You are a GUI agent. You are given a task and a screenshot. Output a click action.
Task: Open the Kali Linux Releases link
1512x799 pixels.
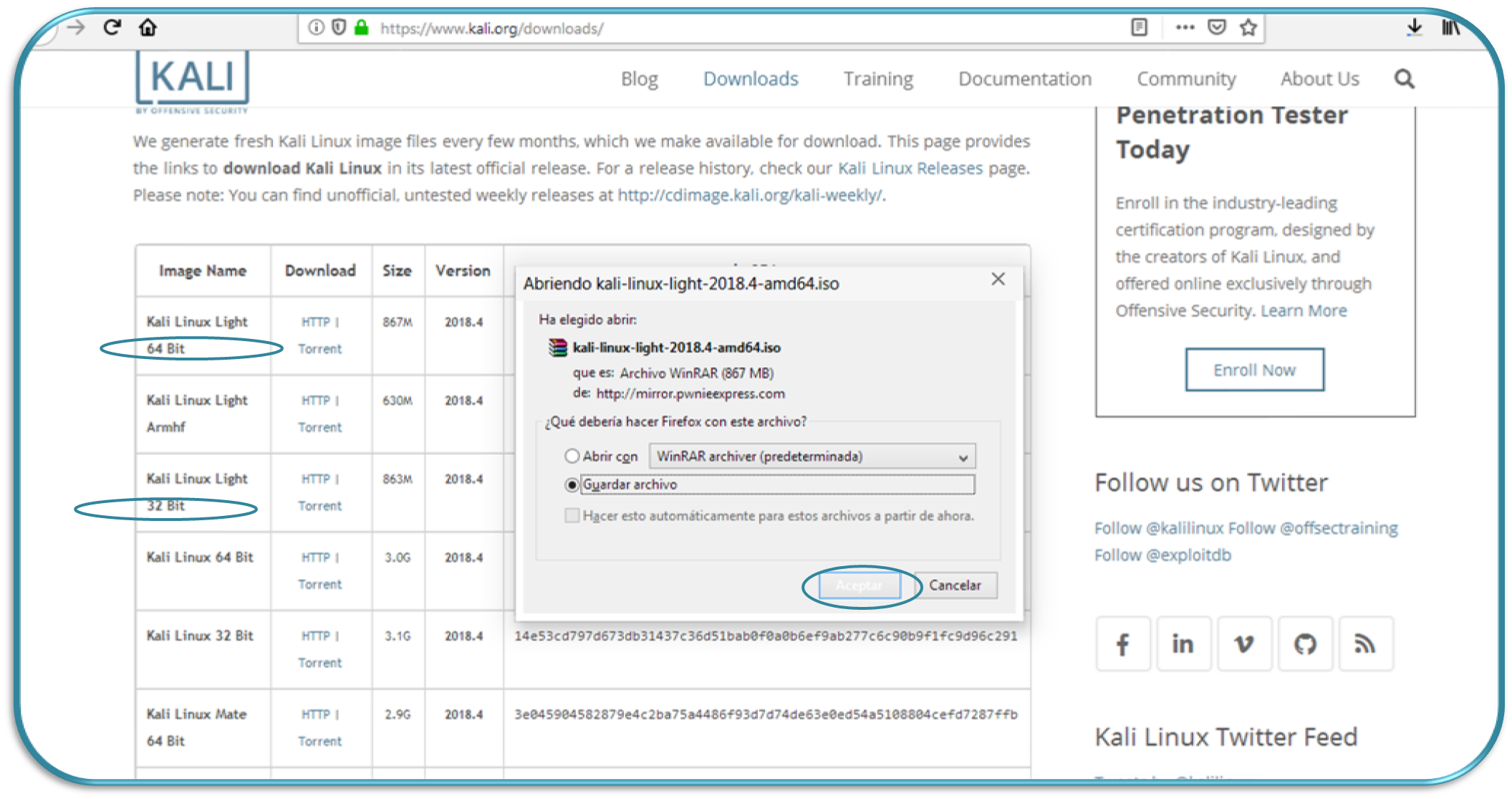pos(910,168)
